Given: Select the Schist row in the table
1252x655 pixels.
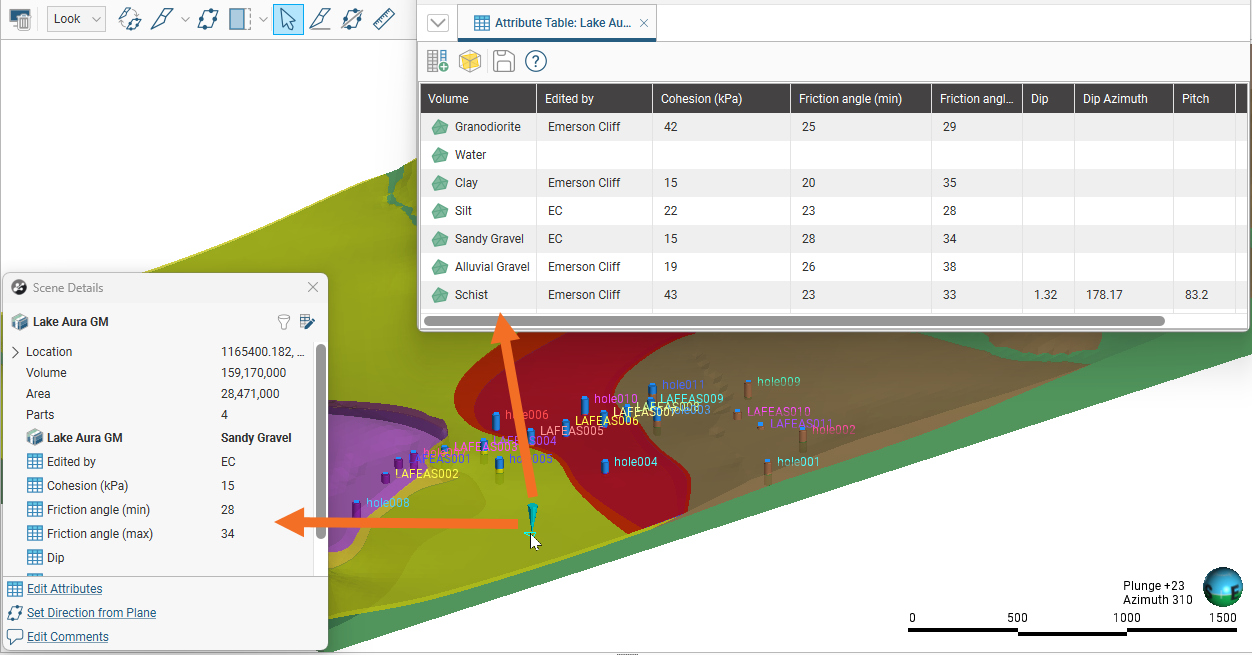Looking at the screenshot, I should pyautogui.click(x=471, y=295).
